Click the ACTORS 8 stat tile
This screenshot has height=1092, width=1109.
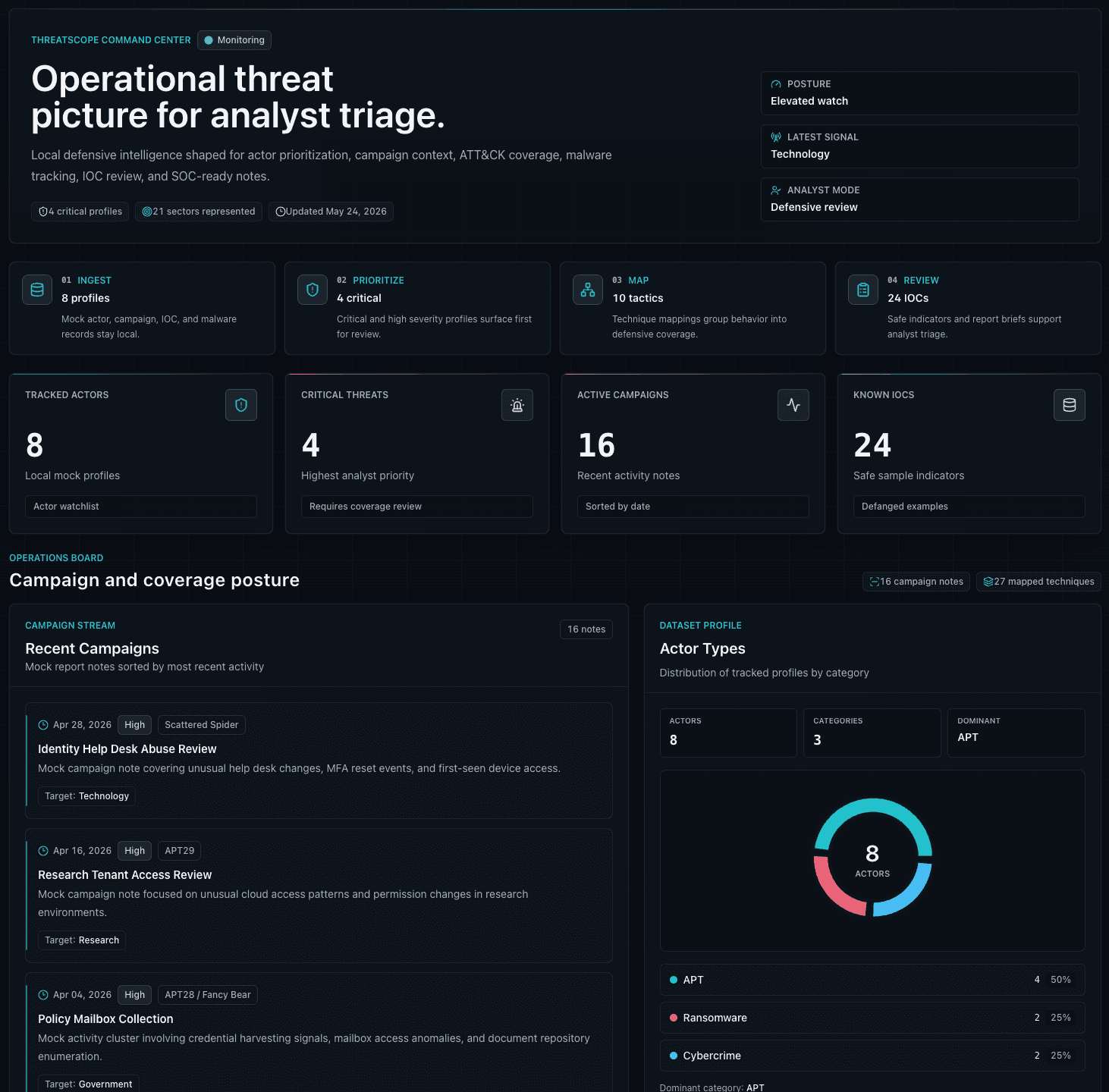coord(728,733)
